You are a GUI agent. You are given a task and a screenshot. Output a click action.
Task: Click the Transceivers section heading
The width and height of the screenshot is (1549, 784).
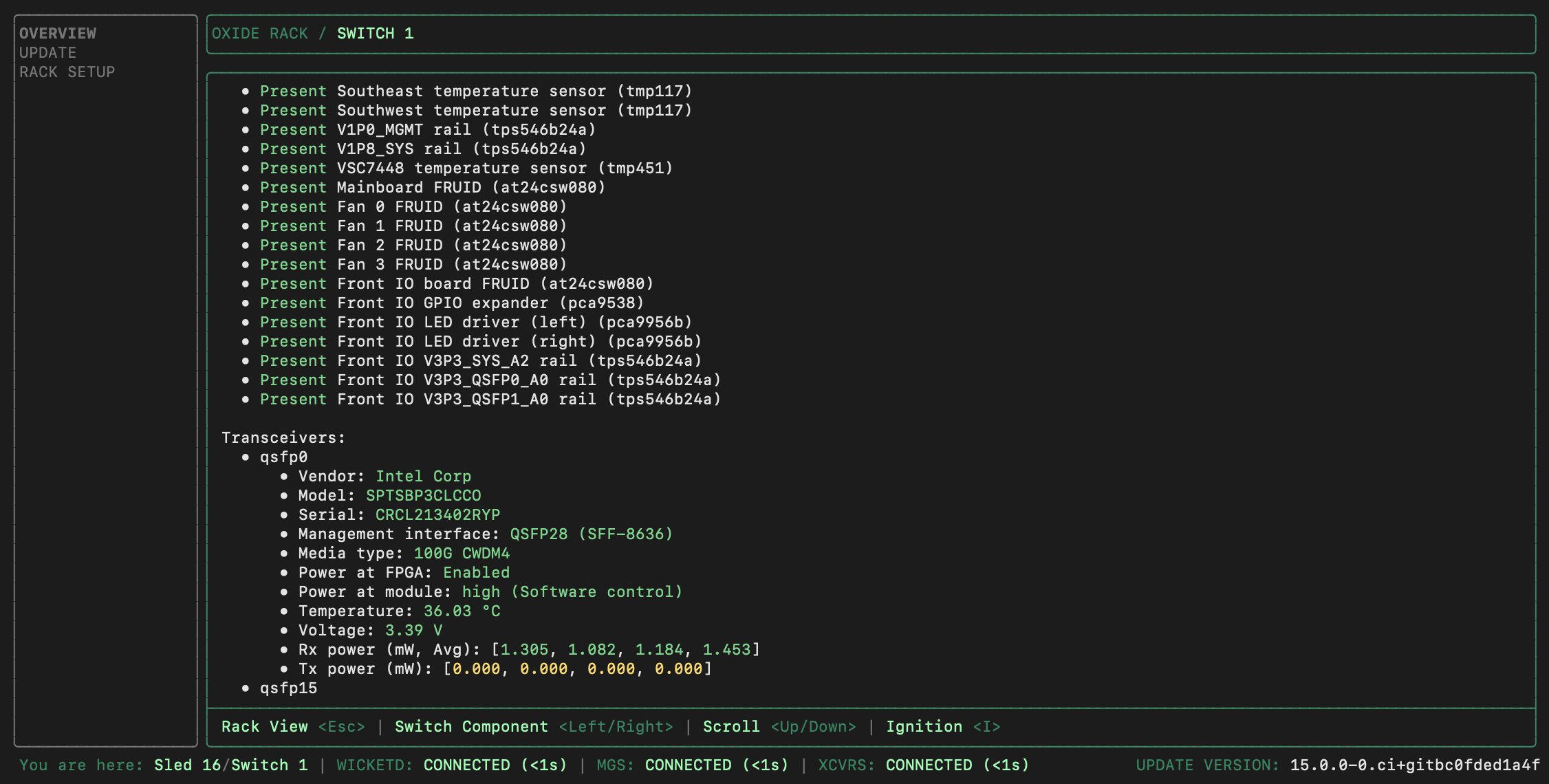[283, 437]
